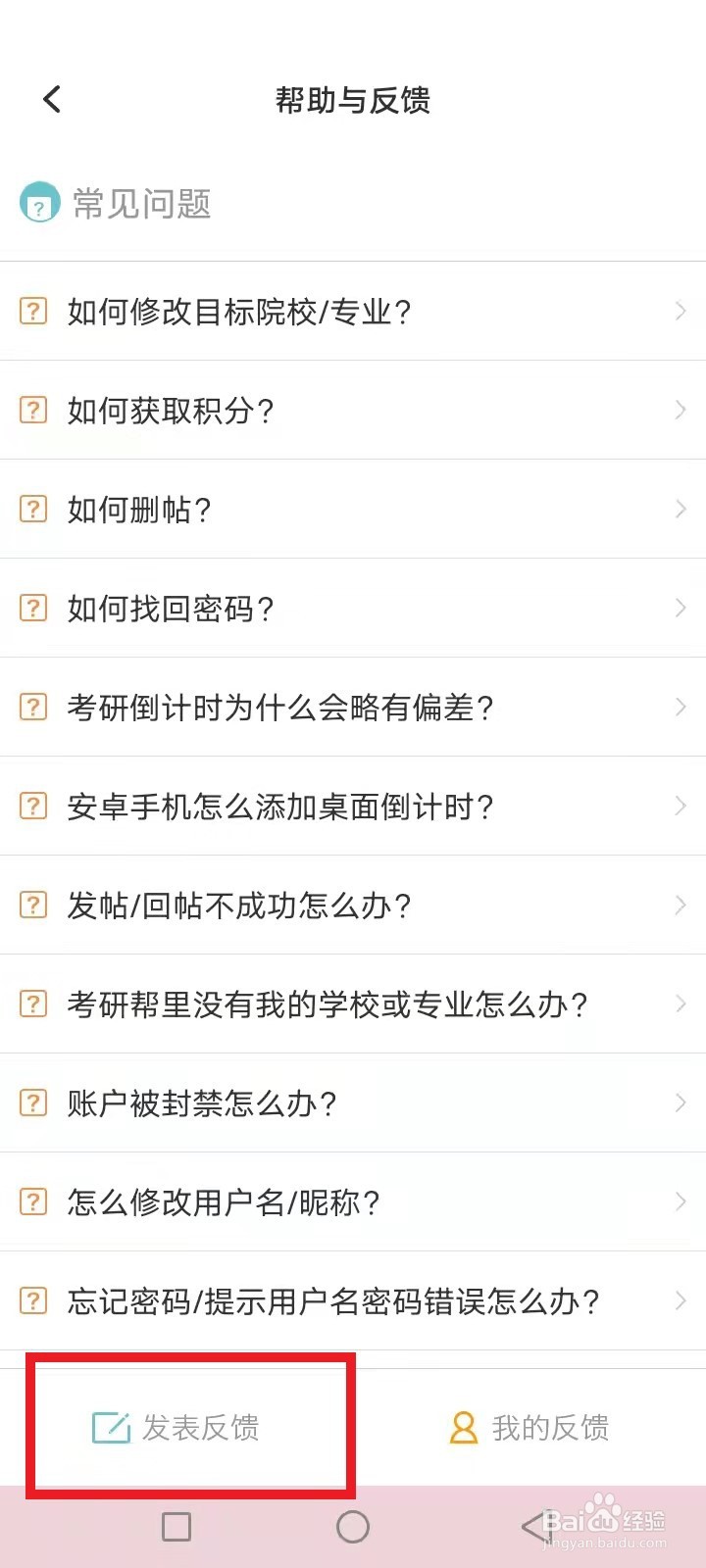
Task: Expand chevron for 考研倒计时为什么会略有偏差
Action: click(x=681, y=707)
